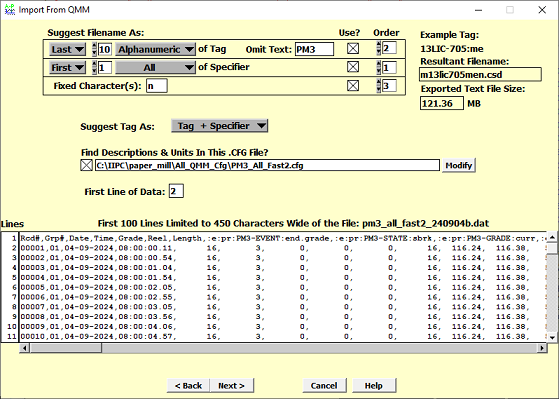Click the Order stepper for Tag row
Screen dimensions: 559x399
pos(378,48)
